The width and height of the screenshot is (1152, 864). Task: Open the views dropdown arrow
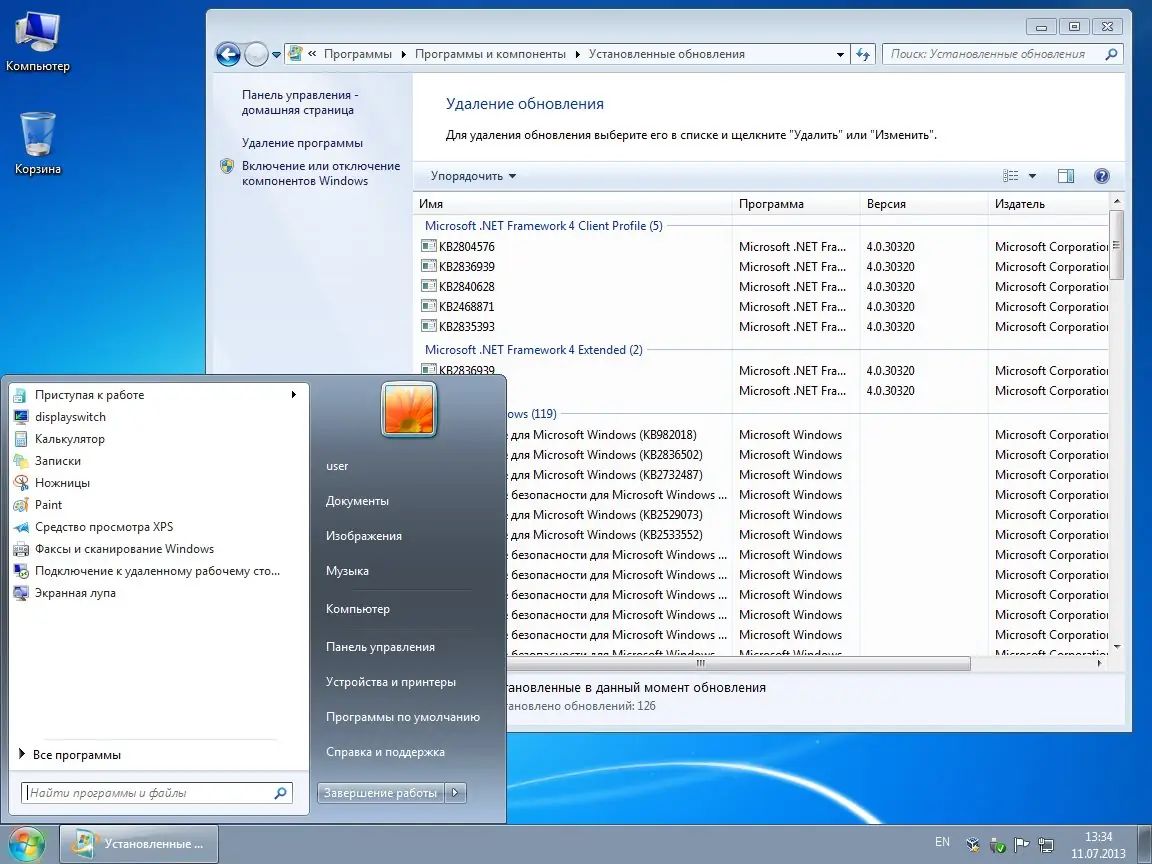[1031, 175]
